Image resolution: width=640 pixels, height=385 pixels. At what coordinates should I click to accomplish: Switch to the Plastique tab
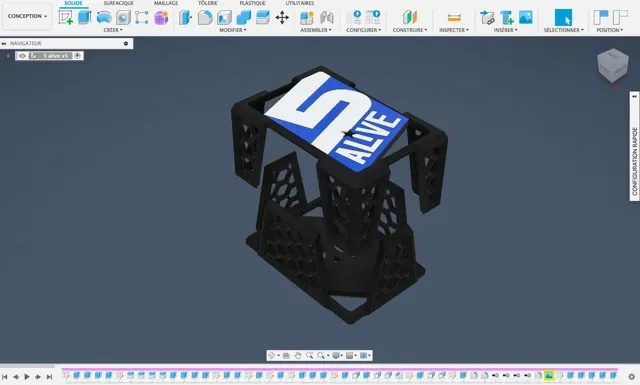(252, 3)
